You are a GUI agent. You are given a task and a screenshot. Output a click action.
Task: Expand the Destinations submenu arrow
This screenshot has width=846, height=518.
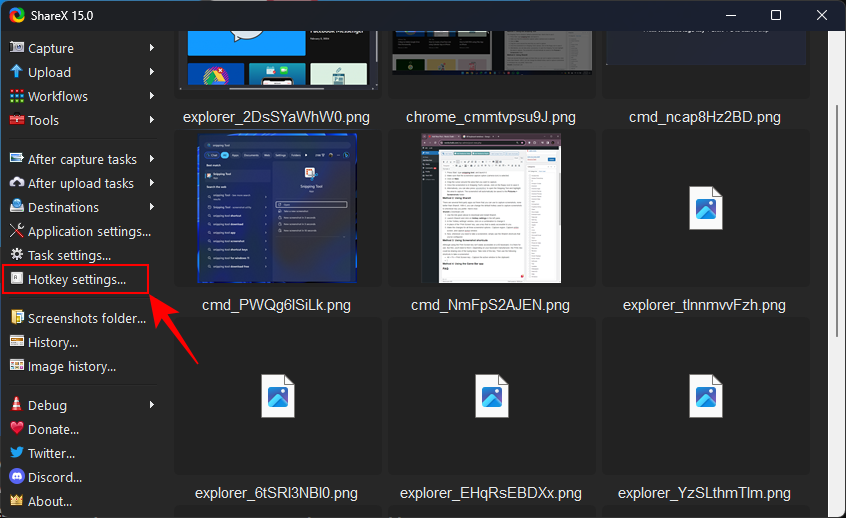click(x=152, y=207)
